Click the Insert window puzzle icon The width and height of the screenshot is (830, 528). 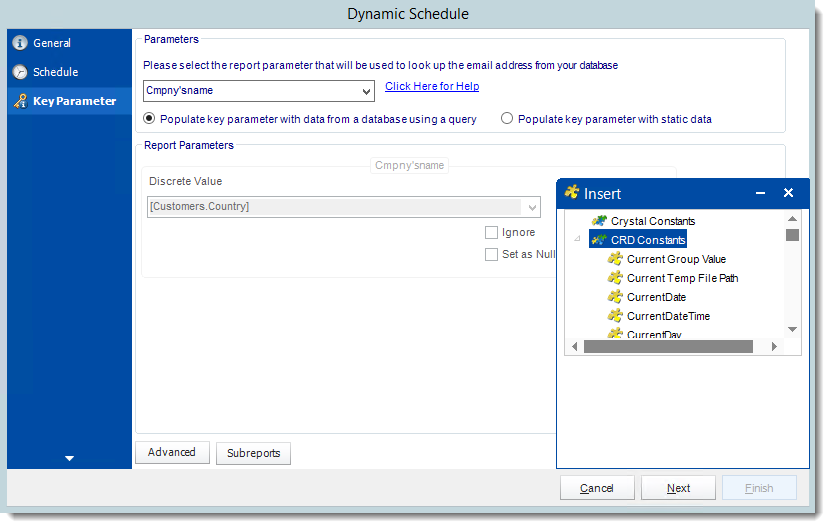[572, 193]
